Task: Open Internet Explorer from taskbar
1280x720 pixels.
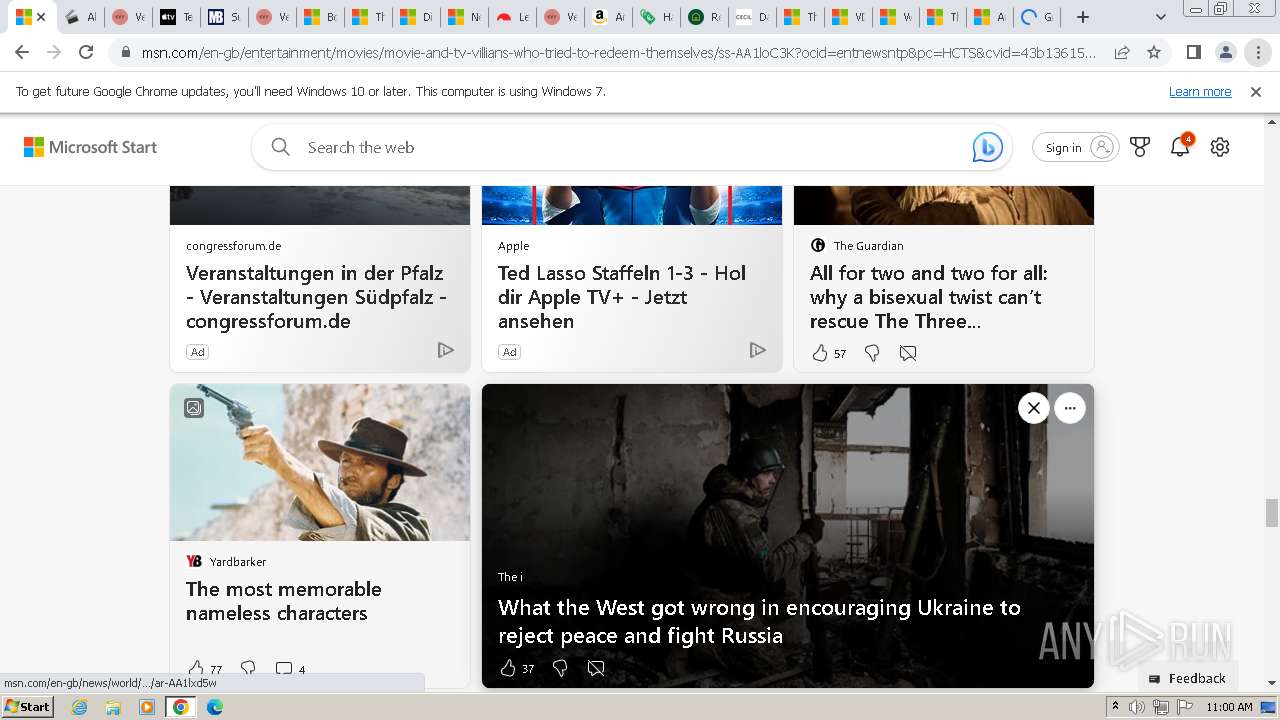Action: tap(80, 707)
